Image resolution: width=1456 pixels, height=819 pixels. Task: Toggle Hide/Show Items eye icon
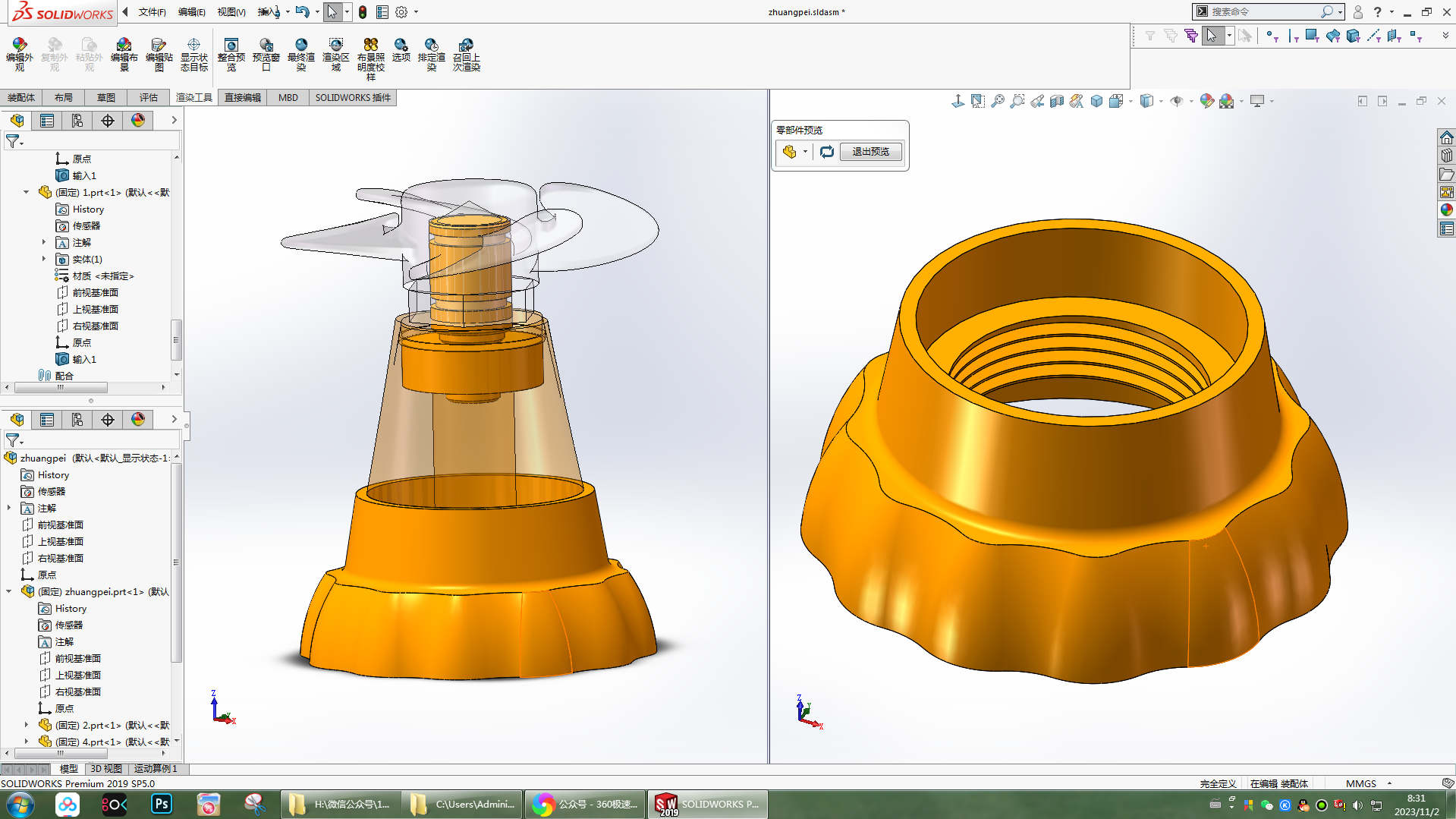click(1176, 101)
